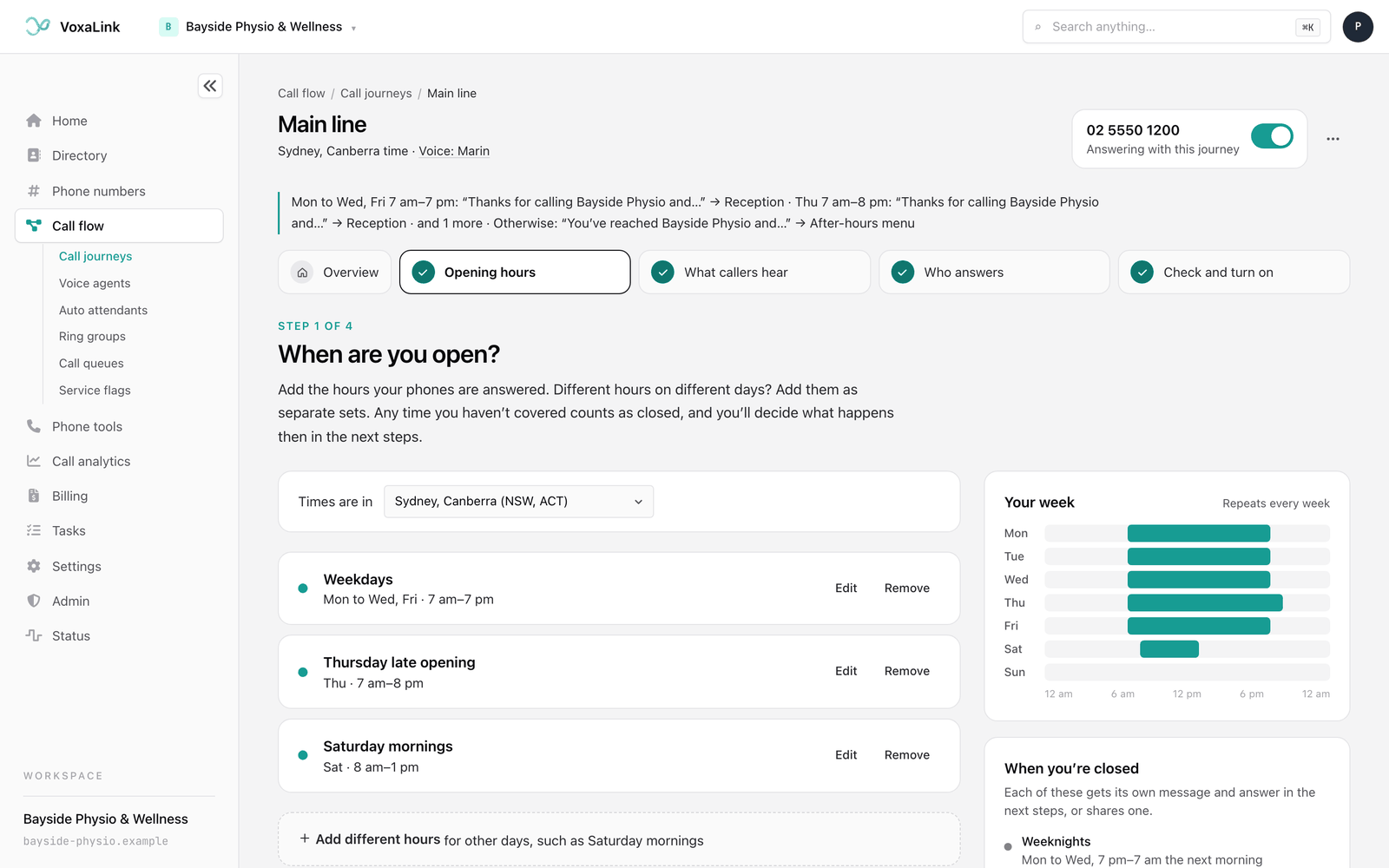The height and width of the screenshot is (868, 1389).
Task: Go to Call flow via the breadcrumb
Action: pyautogui.click(x=301, y=94)
